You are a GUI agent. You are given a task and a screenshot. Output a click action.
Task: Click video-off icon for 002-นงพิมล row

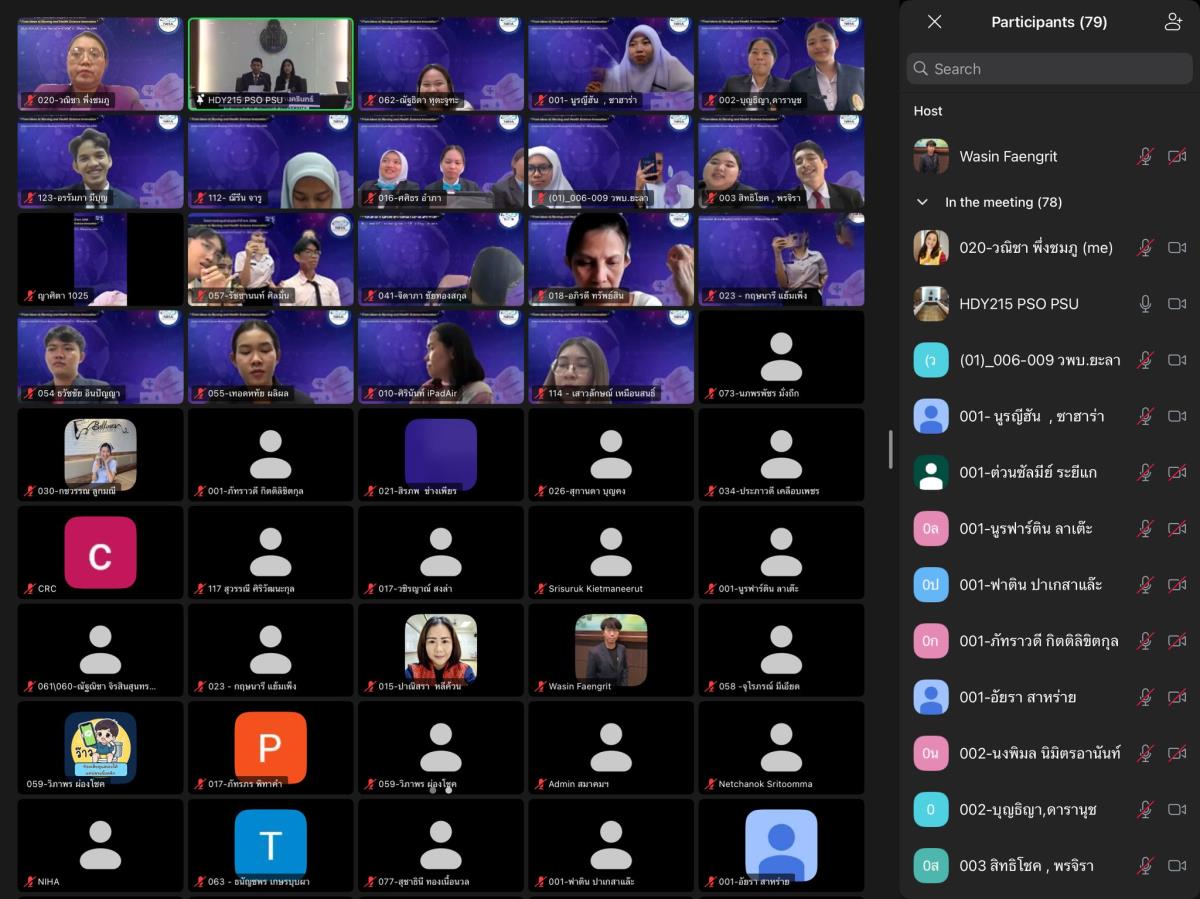click(x=1177, y=753)
